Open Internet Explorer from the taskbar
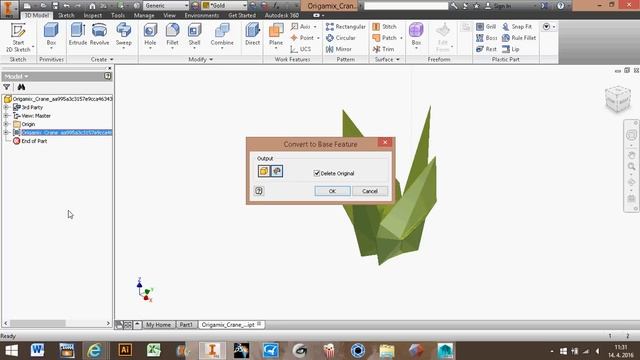Viewport: 640px width, 360px height. (x=95, y=351)
